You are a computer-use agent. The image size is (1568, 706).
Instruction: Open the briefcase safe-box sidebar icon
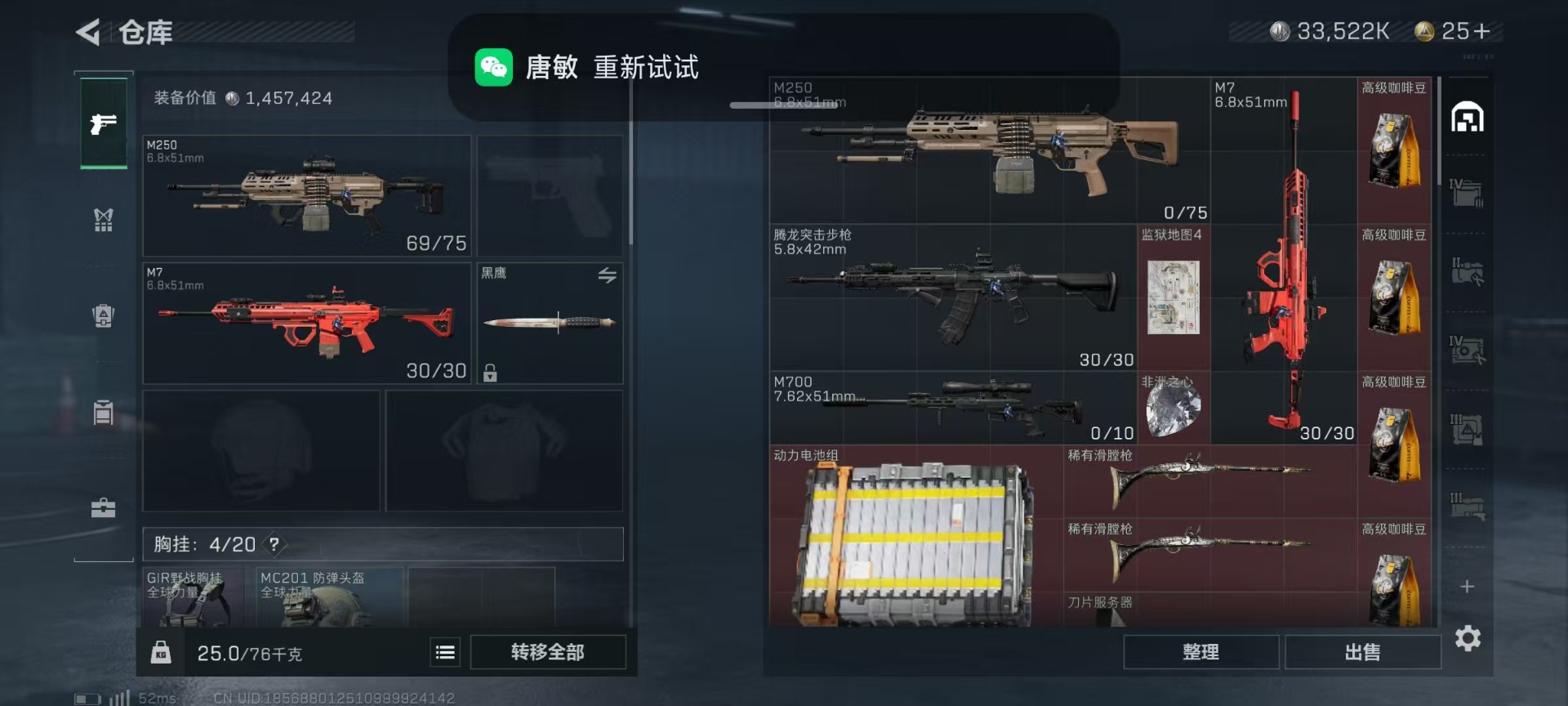point(103,507)
